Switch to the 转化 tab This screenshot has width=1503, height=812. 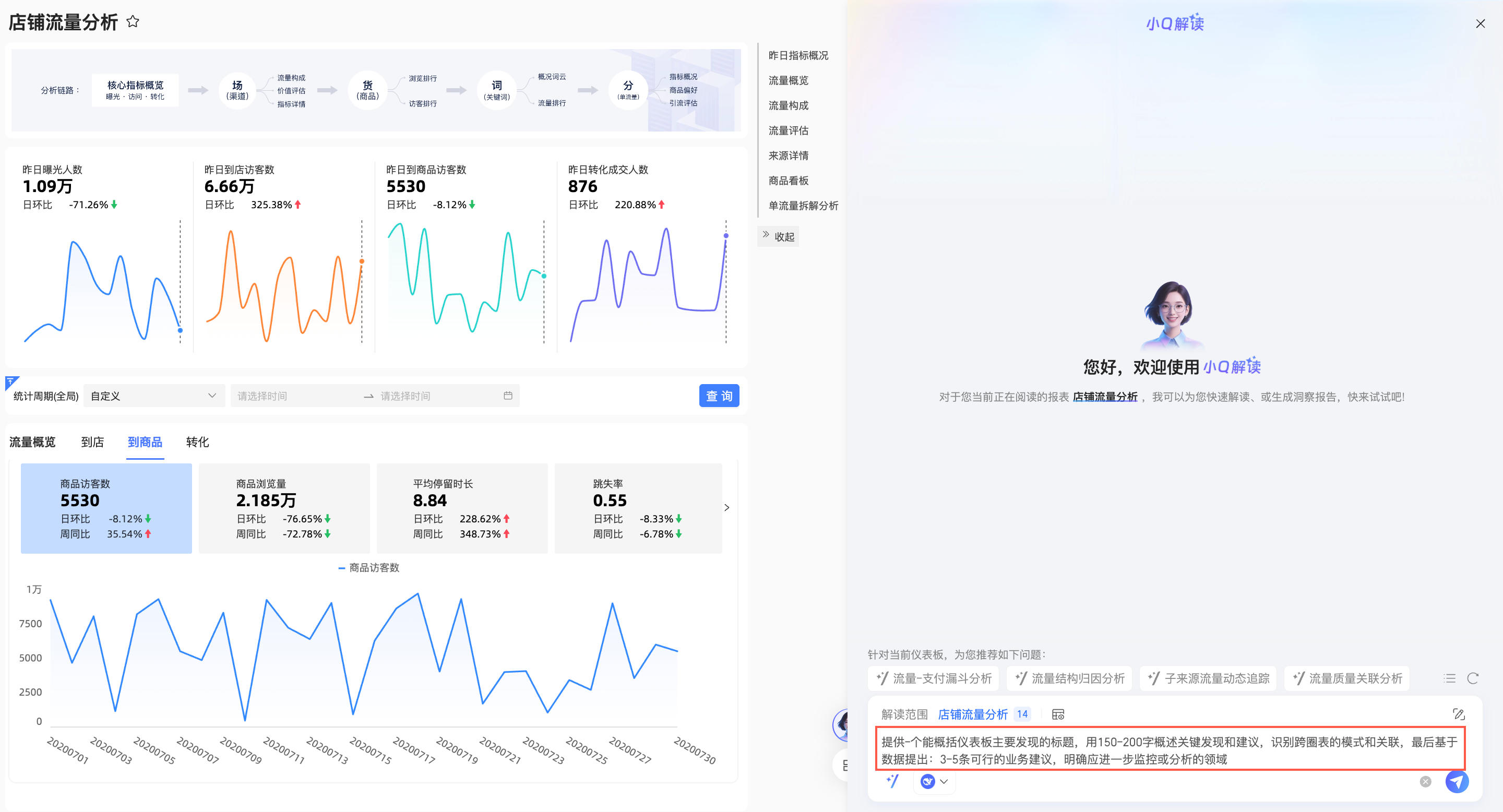pos(197,441)
